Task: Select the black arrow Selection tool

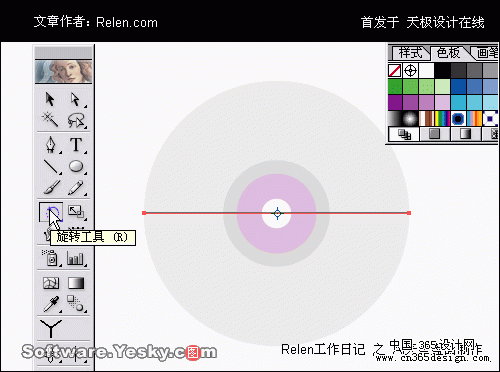Action: click(50, 99)
